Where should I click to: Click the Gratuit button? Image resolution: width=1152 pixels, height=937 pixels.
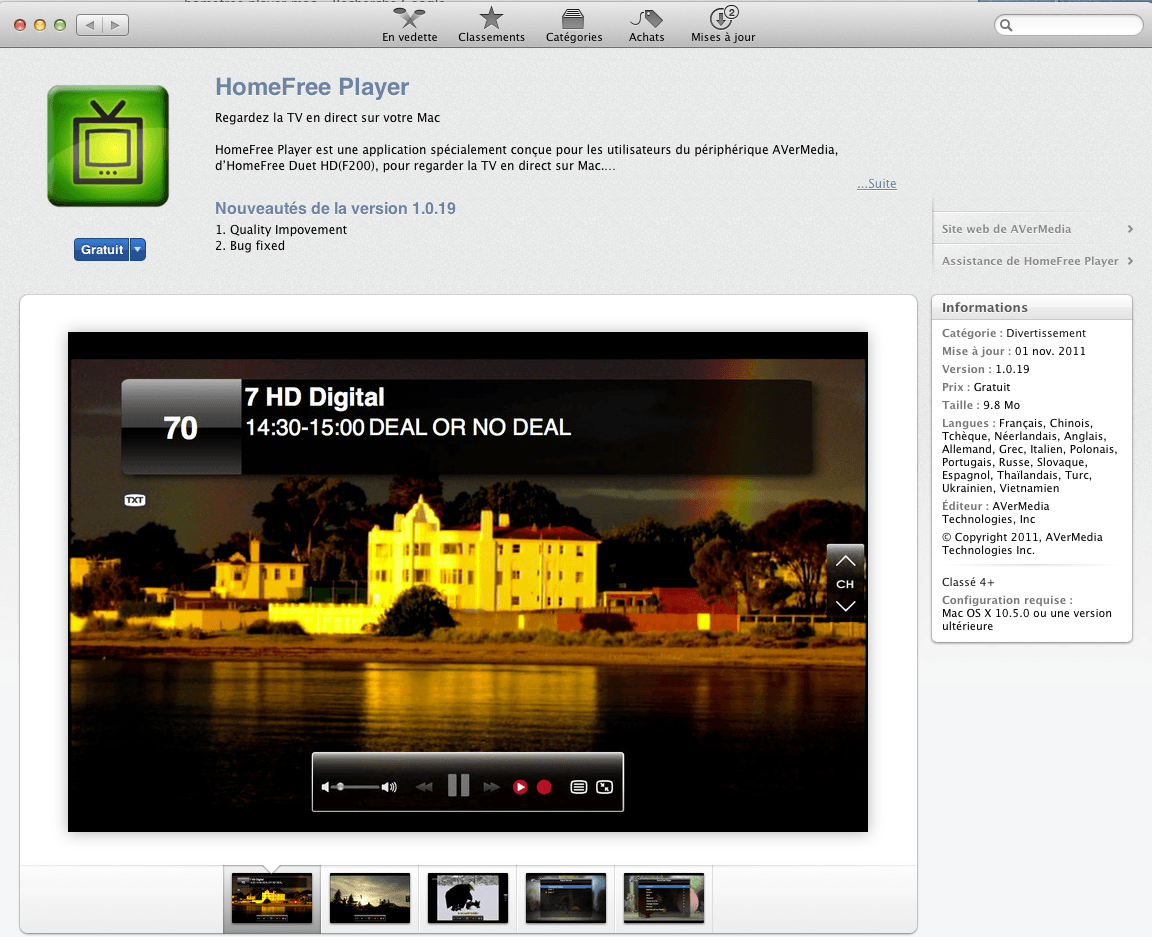(101, 250)
